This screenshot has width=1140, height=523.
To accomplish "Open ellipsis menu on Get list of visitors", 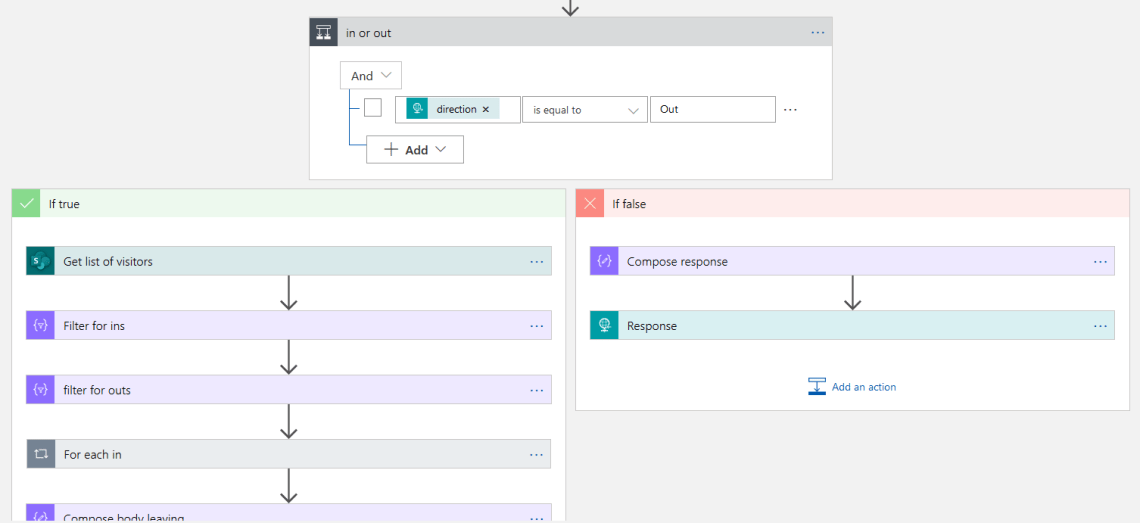I will pos(536,261).
